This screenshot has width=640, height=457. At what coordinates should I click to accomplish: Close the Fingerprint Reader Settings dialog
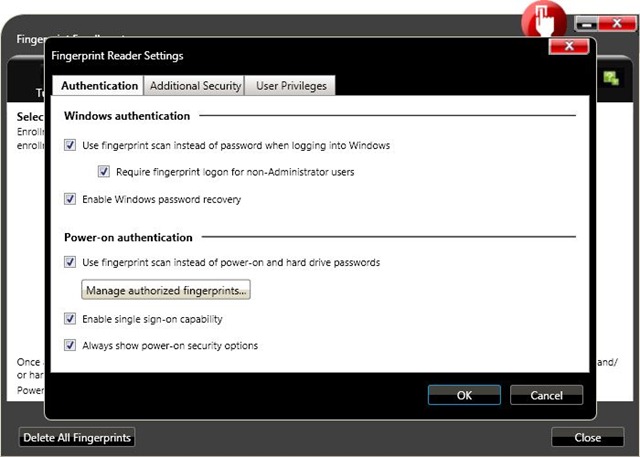(568, 47)
